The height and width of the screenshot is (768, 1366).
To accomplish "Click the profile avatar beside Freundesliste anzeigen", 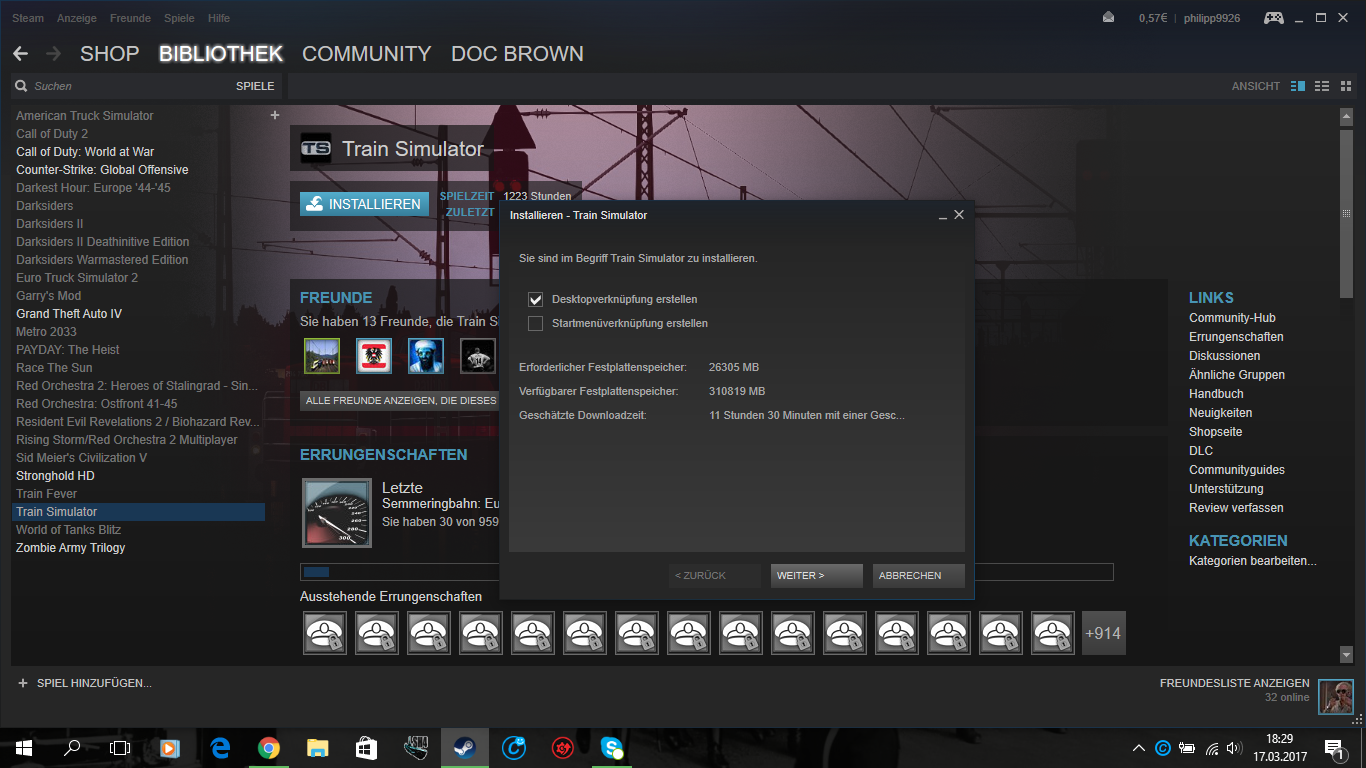I will [x=1336, y=697].
